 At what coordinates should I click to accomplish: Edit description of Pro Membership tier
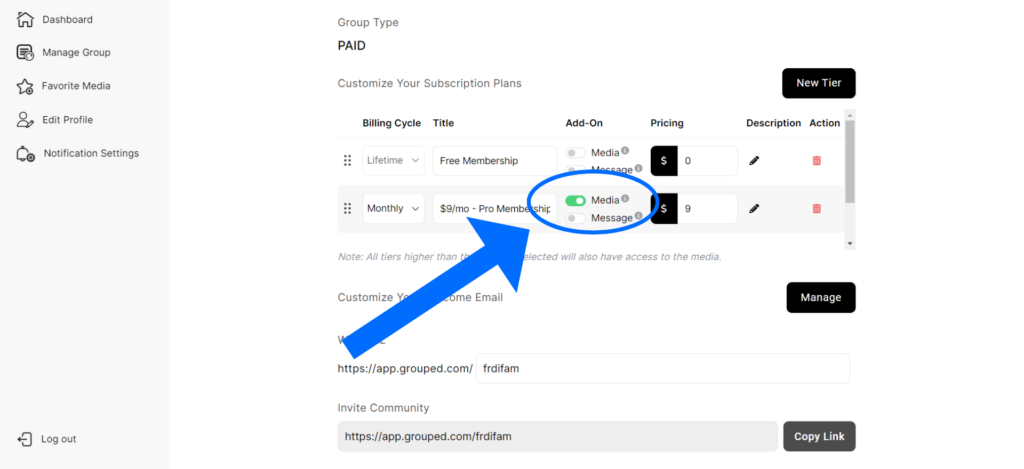pos(754,208)
